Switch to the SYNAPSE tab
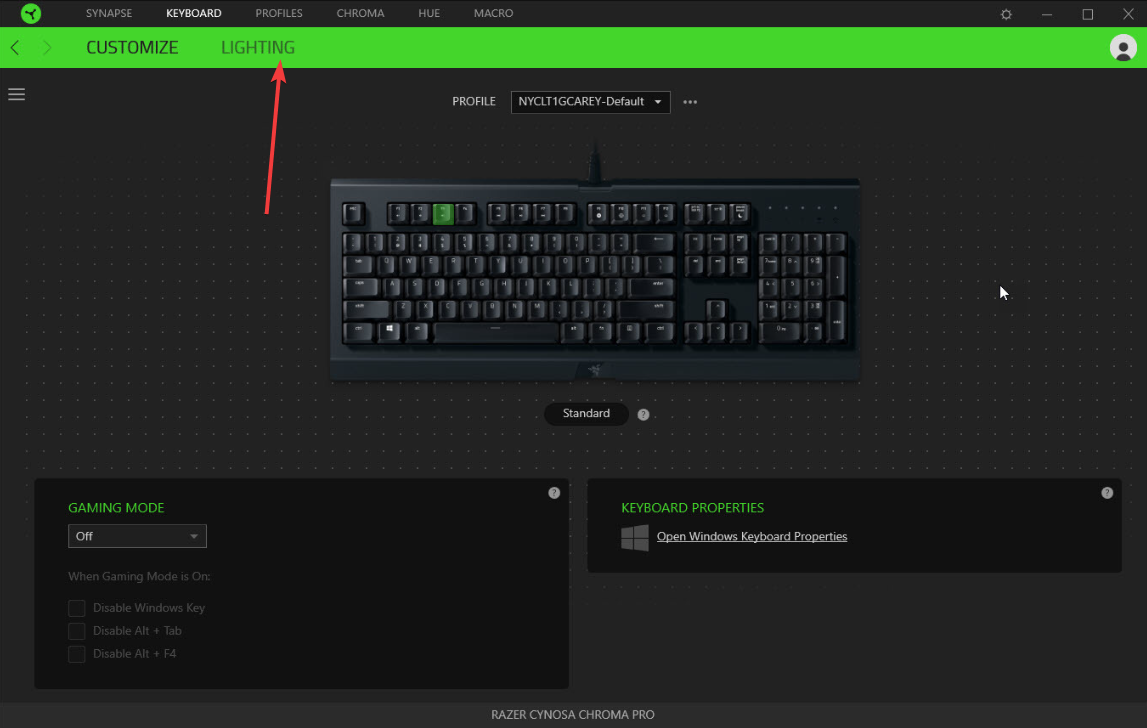This screenshot has height=728, width=1147. pos(109,13)
